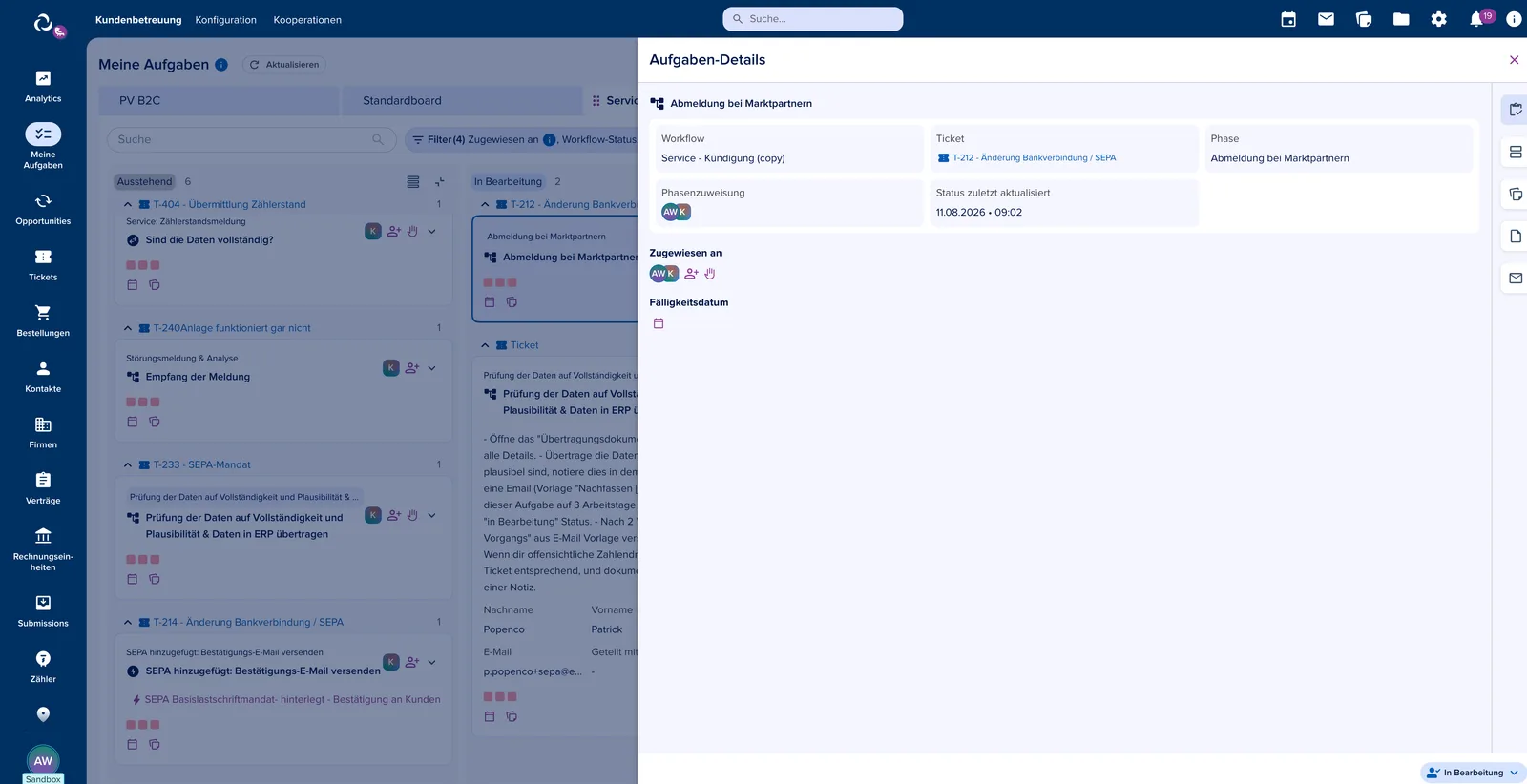Collapse the T-404 Übermittlung Zählerstand group

128,204
